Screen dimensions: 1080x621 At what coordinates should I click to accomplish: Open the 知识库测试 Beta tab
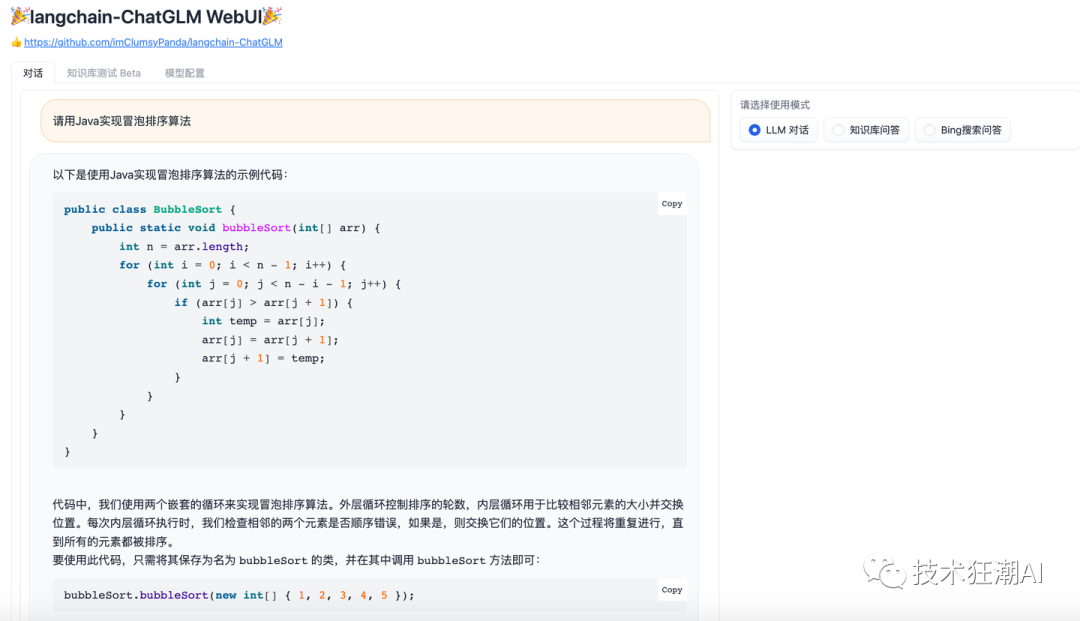click(103, 73)
